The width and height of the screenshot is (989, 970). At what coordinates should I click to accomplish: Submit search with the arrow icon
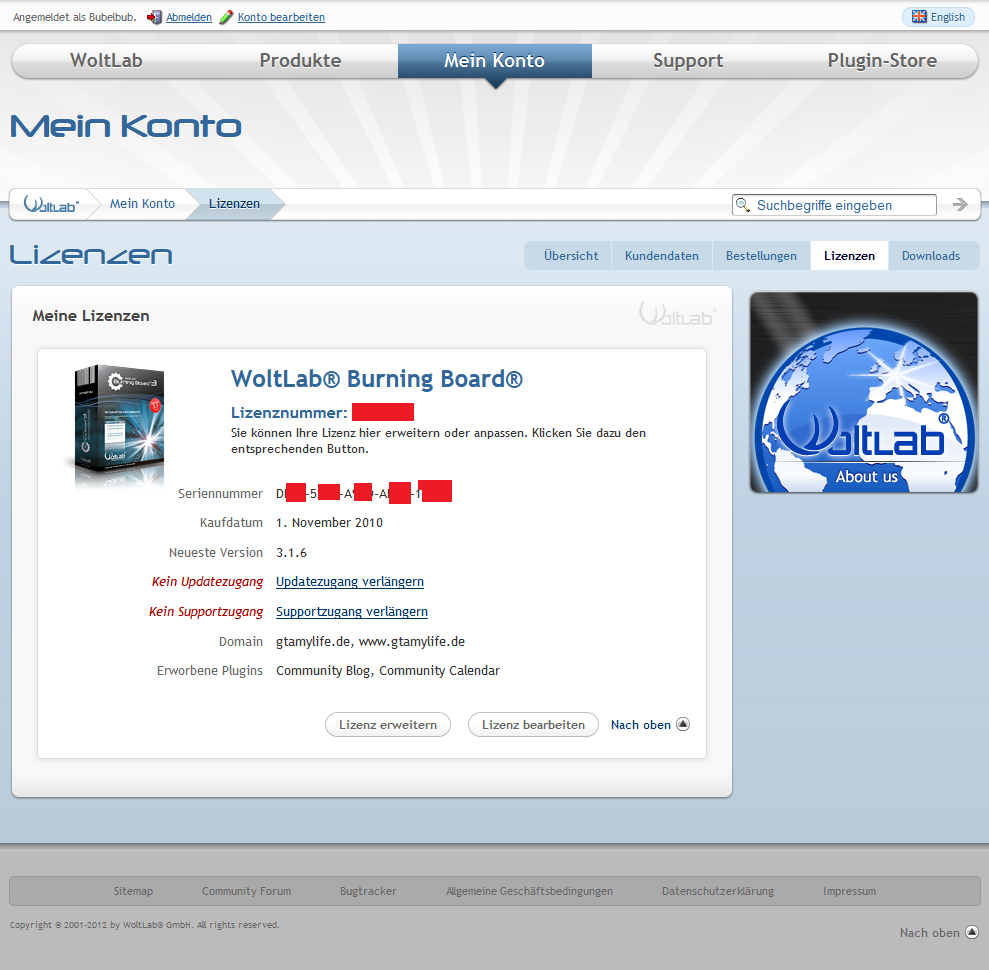(960, 204)
